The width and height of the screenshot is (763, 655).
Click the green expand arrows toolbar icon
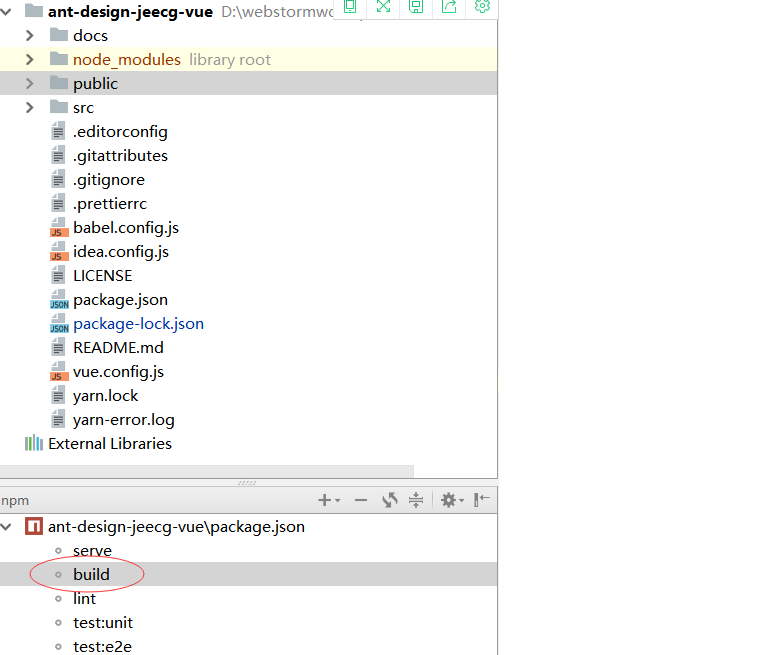[x=383, y=6]
